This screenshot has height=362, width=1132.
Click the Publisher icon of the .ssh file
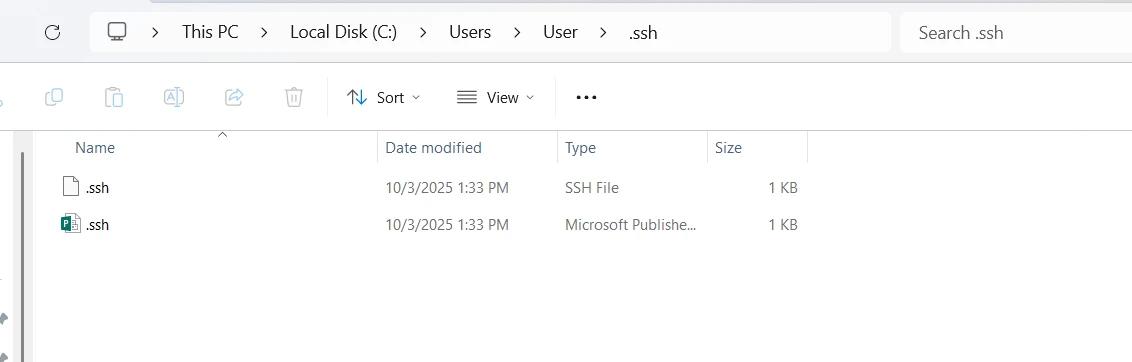coord(71,224)
